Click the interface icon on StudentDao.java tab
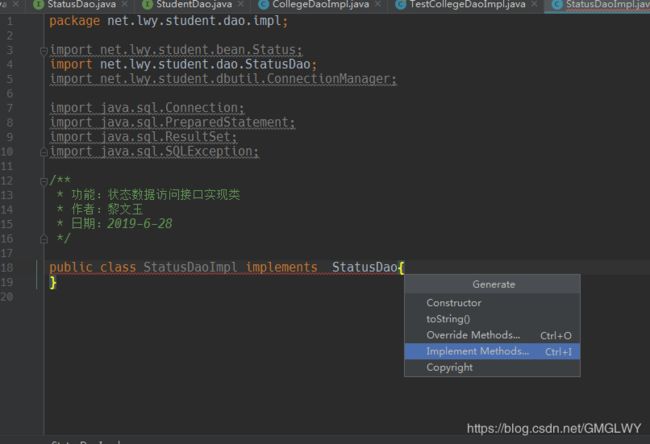The image size is (650, 444). tap(147, 5)
